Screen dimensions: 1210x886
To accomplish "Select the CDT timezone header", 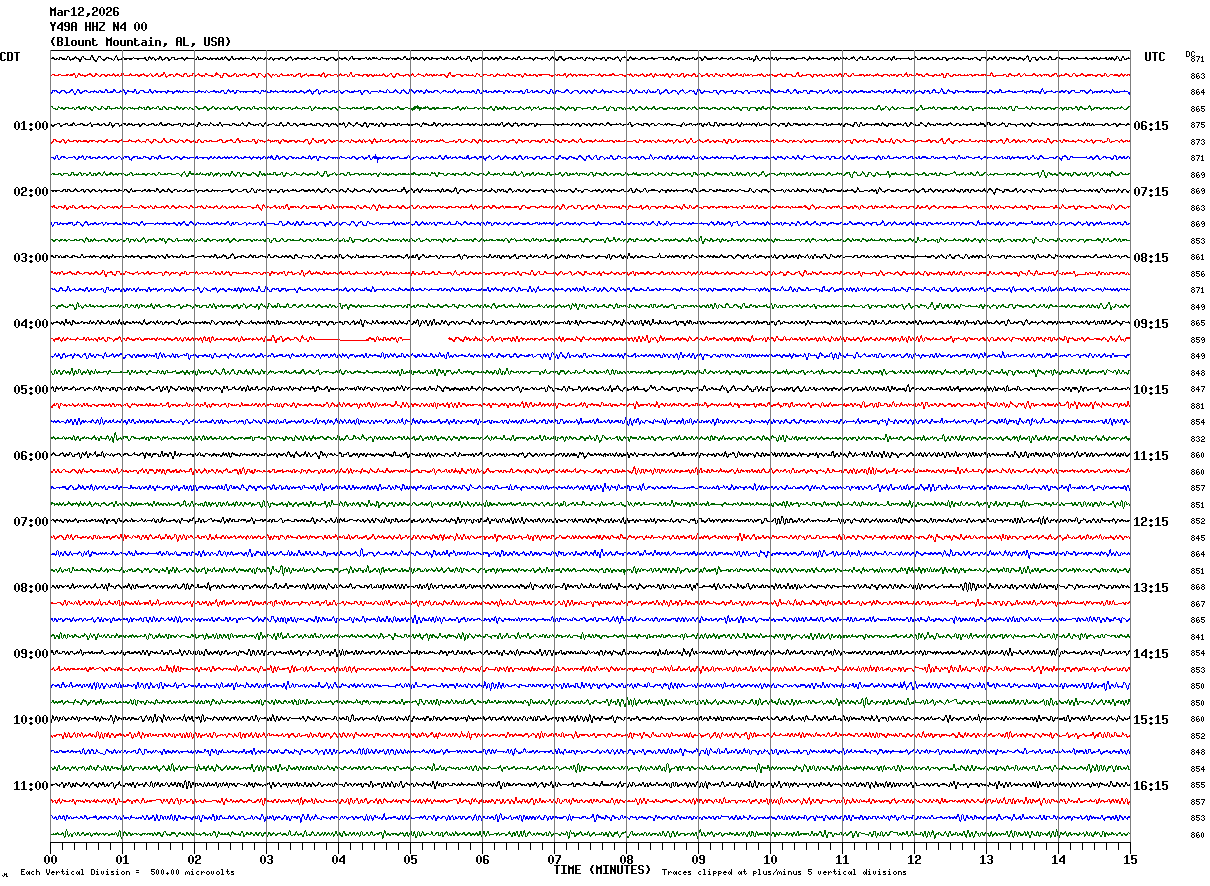I will [x=10, y=57].
